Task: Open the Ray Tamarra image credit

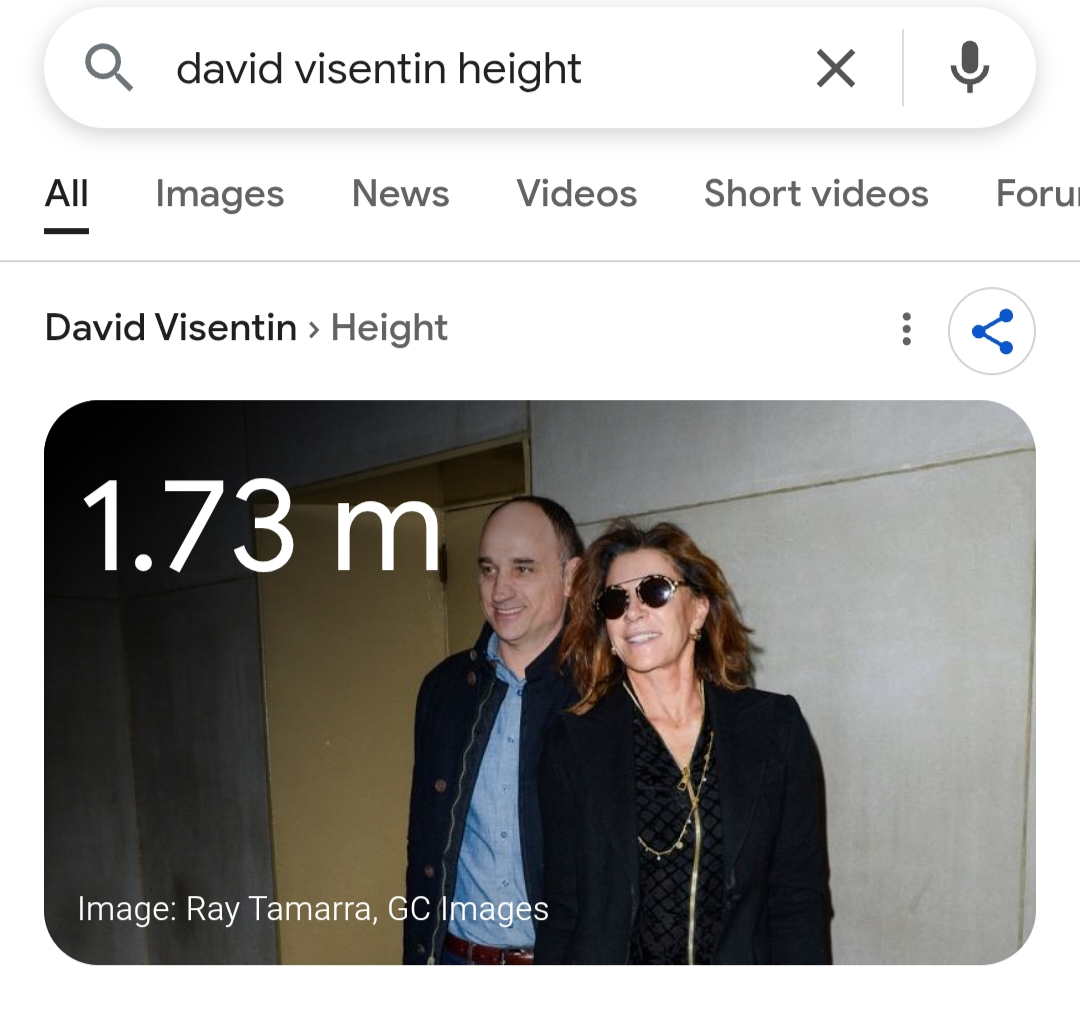Action: tap(313, 908)
